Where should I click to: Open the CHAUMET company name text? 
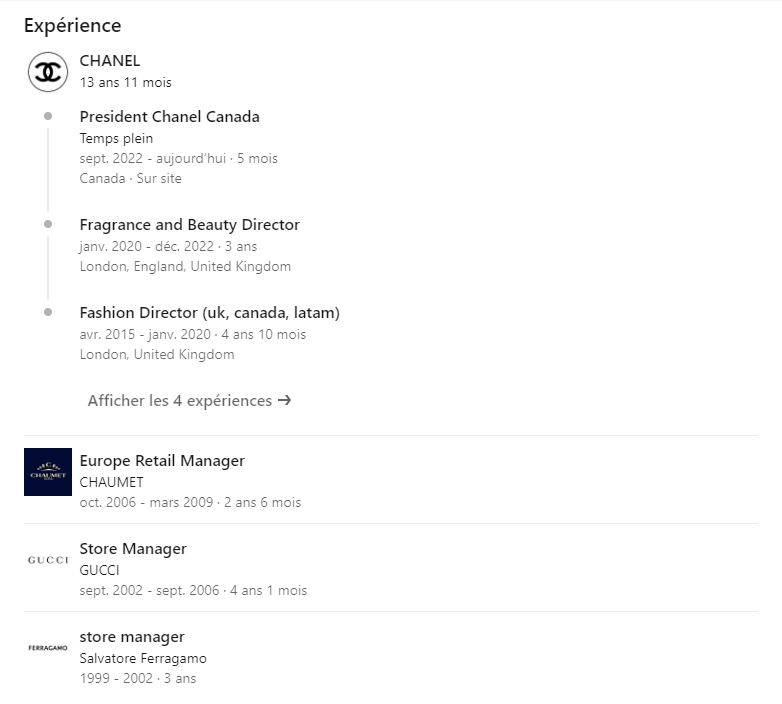coord(111,482)
